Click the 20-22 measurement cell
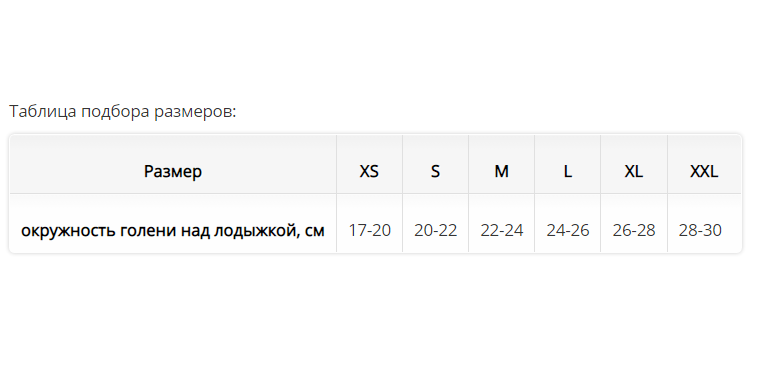The height and width of the screenshot is (382, 765). pos(435,230)
